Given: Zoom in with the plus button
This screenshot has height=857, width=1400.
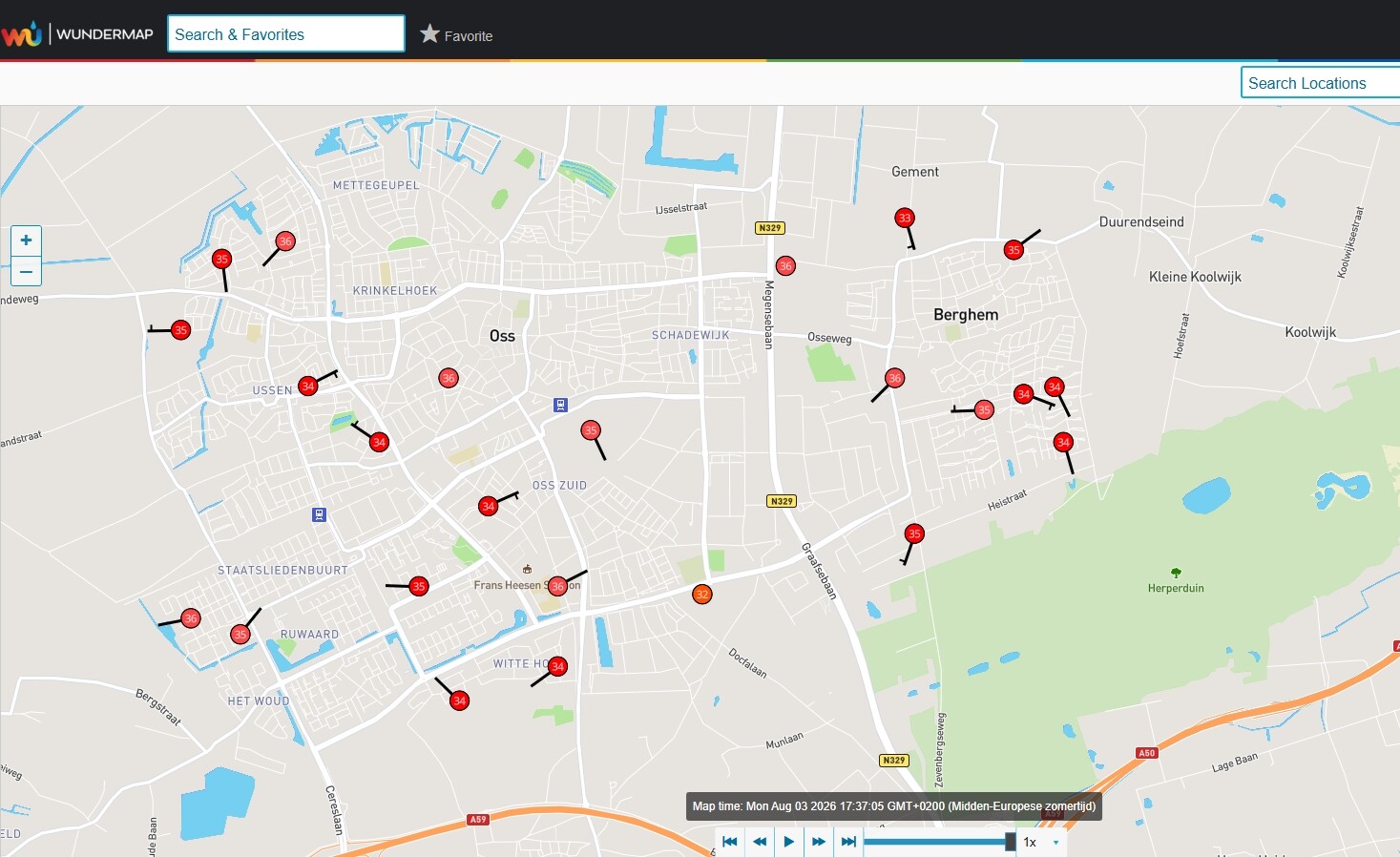Looking at the screenshot, I should click(x=26, y=240).
